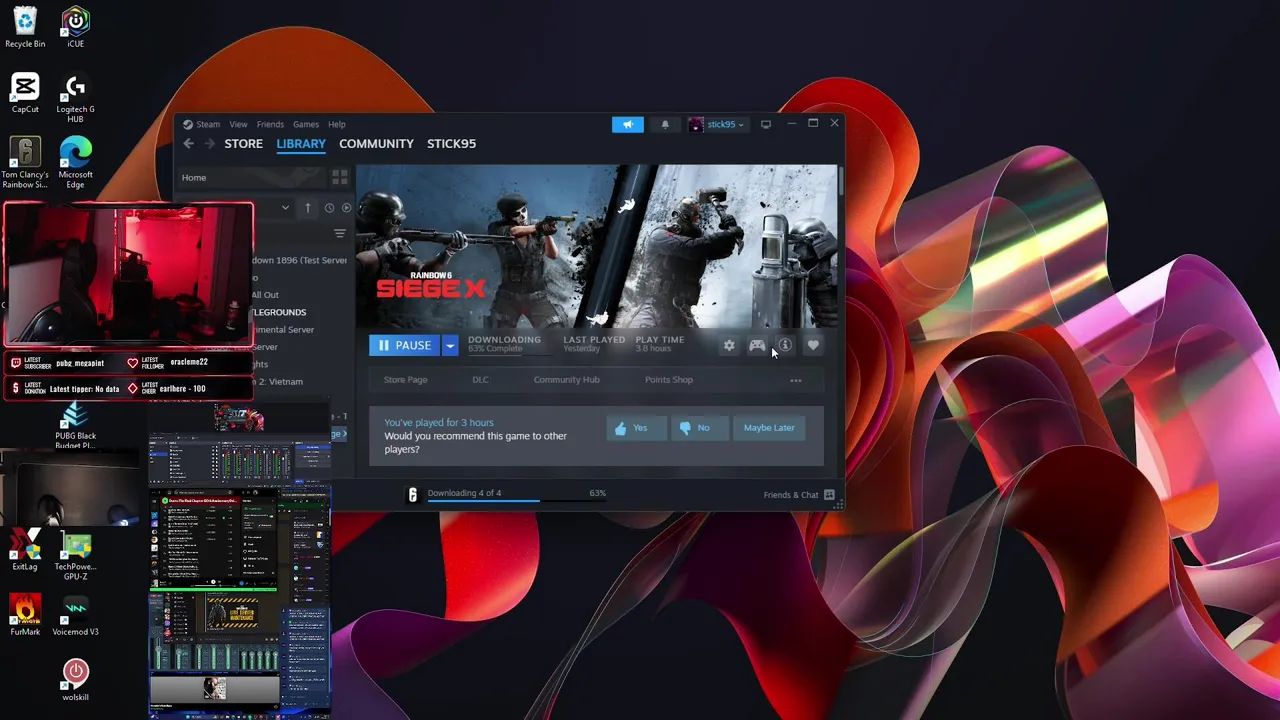The width and height of the screenshot is (1280, 720).
Task: Open iCUE desktop icon
Action: [x=75, y=27]
